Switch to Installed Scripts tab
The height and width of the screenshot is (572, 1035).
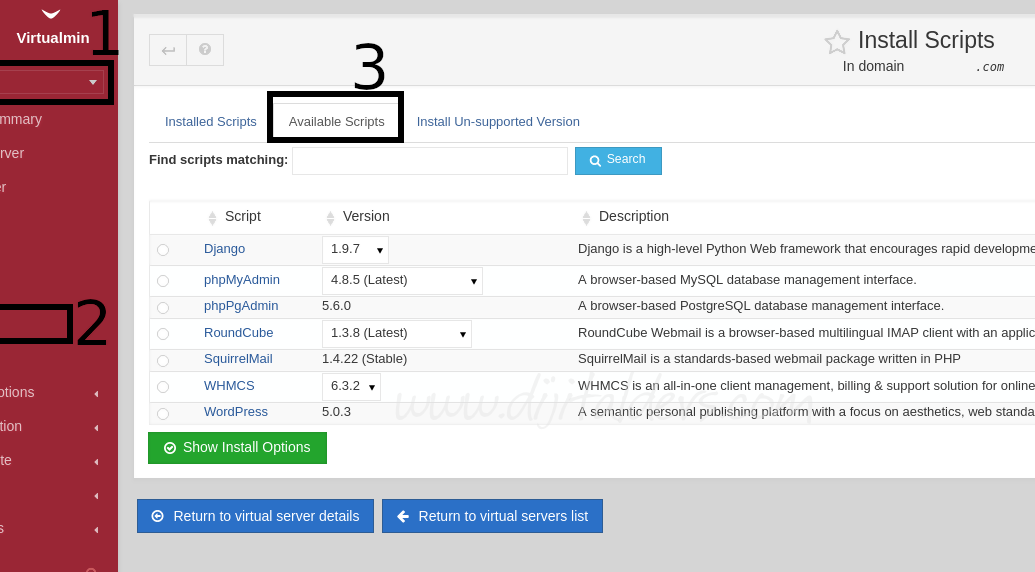click(x=211, y=122)
